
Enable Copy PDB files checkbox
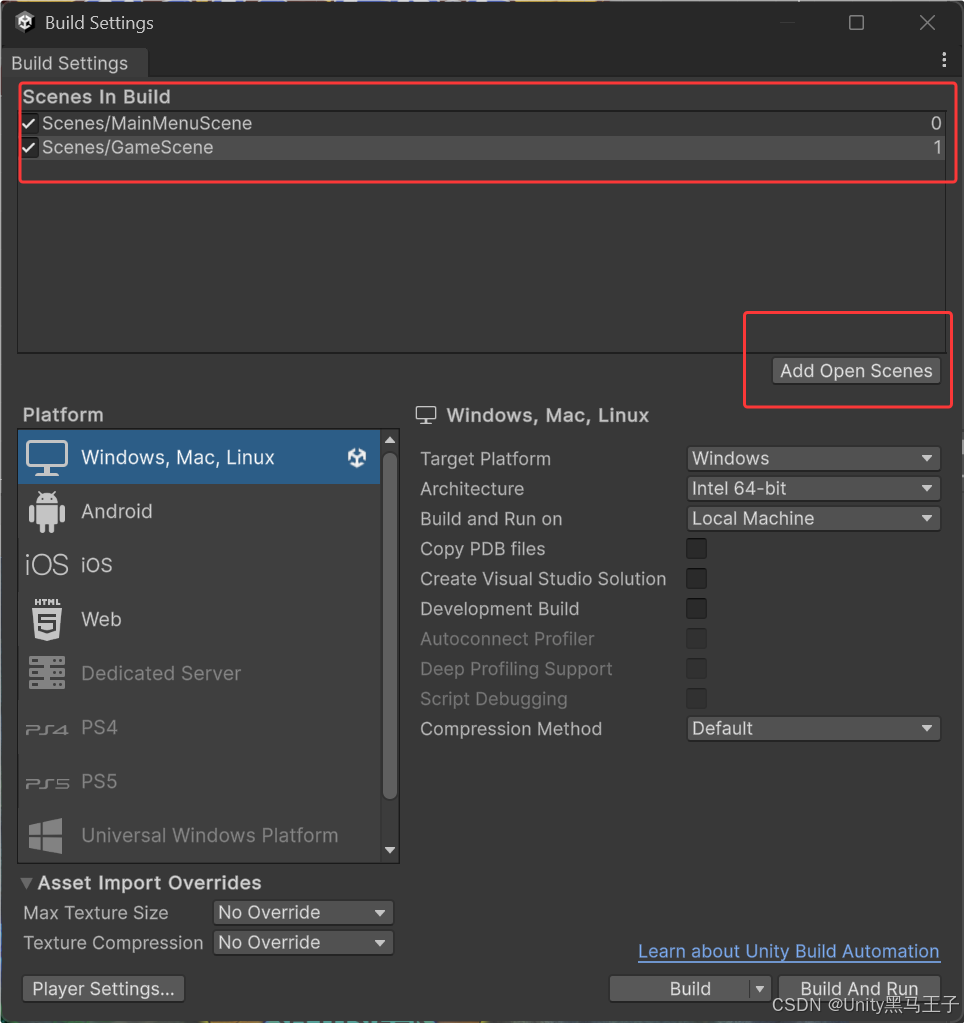(696, 549)
